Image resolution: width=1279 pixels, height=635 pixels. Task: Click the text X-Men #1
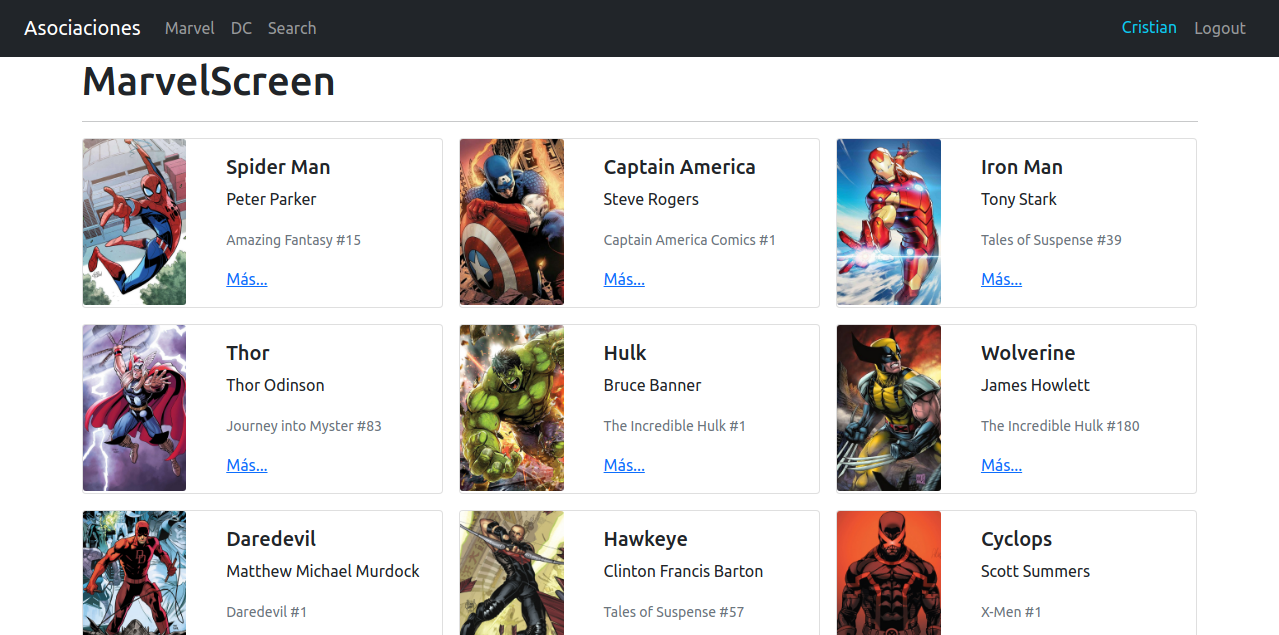click(1011, 612)
